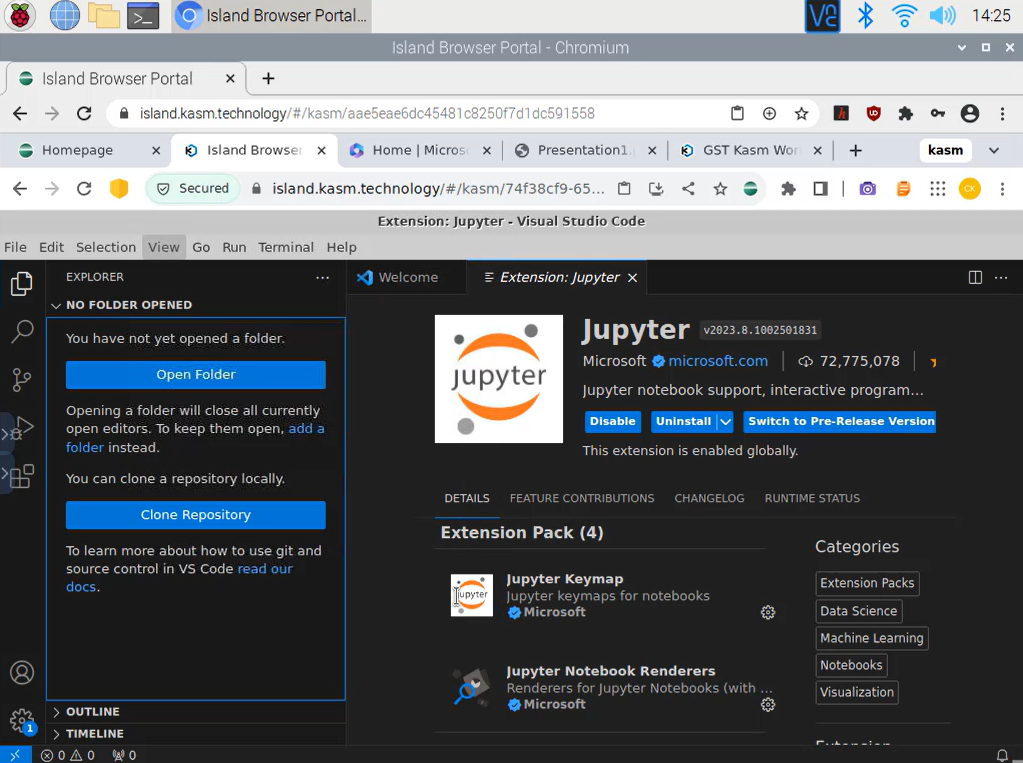This screenshot has height=763, width=1023.
Task: Click the inner browser share icon
Action: coord(688,189)
